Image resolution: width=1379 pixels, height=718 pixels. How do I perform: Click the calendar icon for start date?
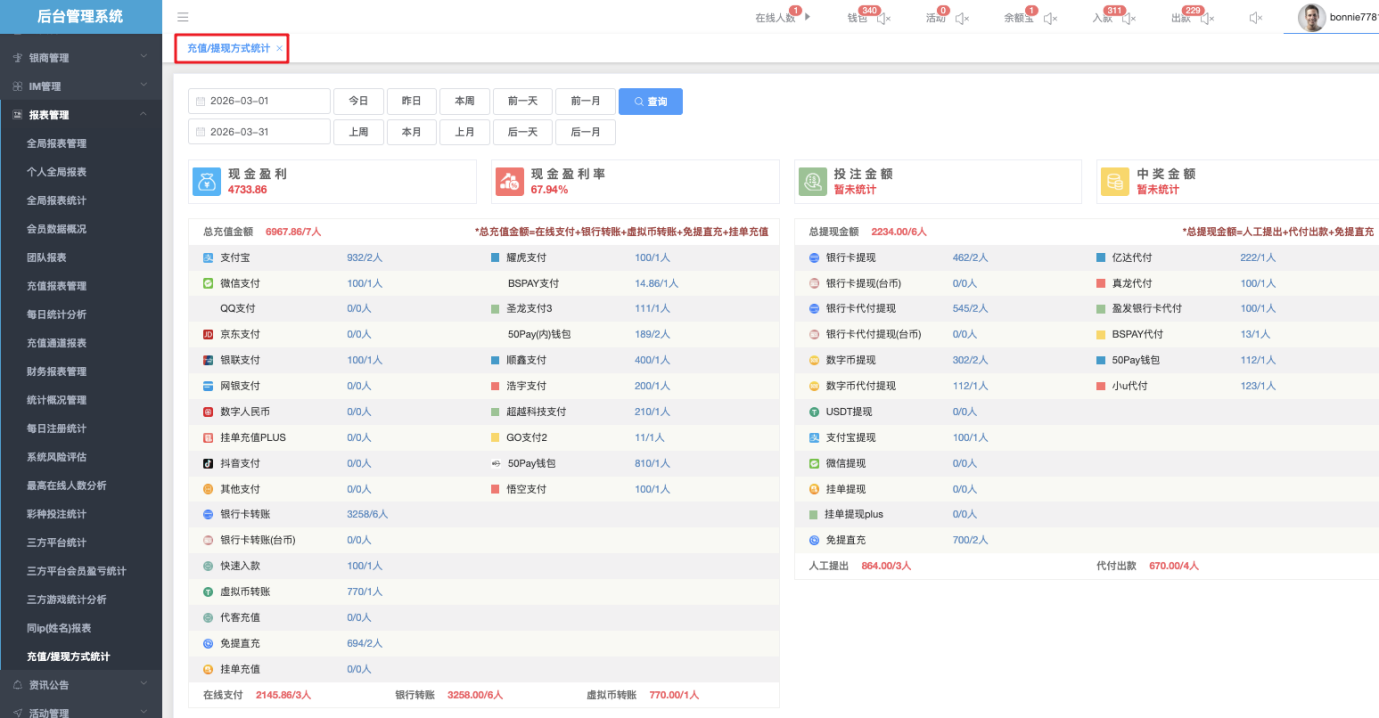[x=200, y=102]
